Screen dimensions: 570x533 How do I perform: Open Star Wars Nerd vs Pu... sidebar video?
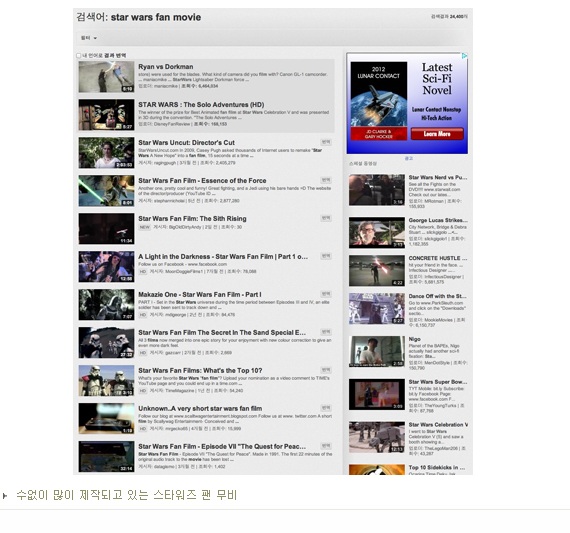(x=438, y=177)
